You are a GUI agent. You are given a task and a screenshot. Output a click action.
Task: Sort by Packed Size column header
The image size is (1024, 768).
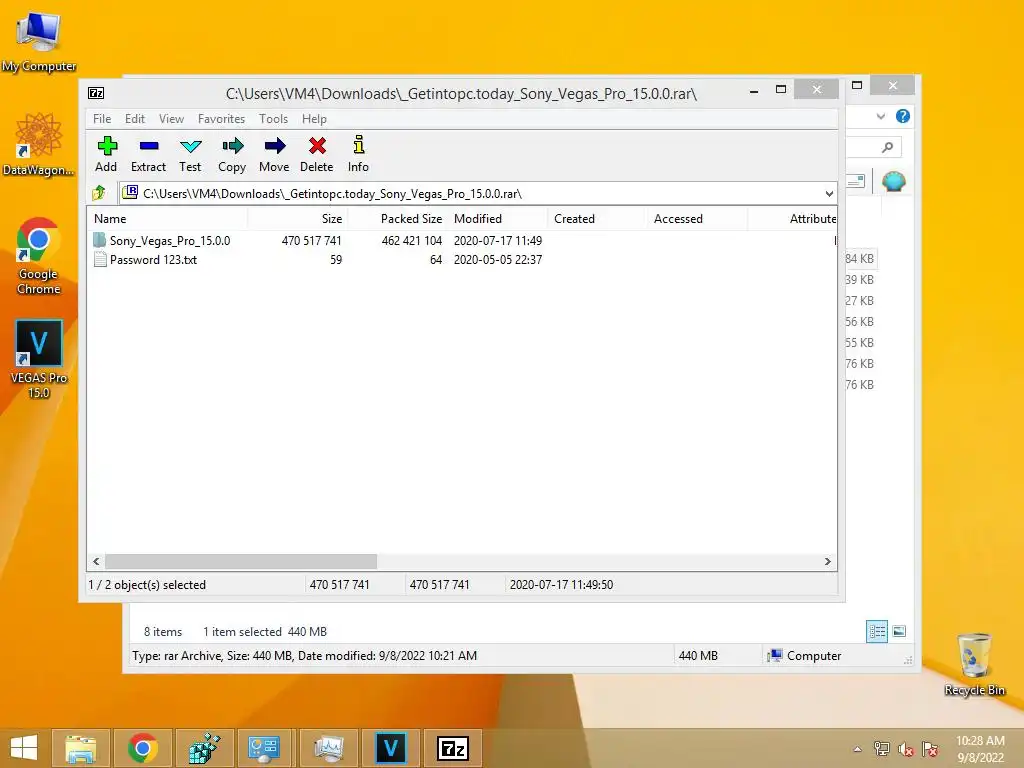point(397,219)
